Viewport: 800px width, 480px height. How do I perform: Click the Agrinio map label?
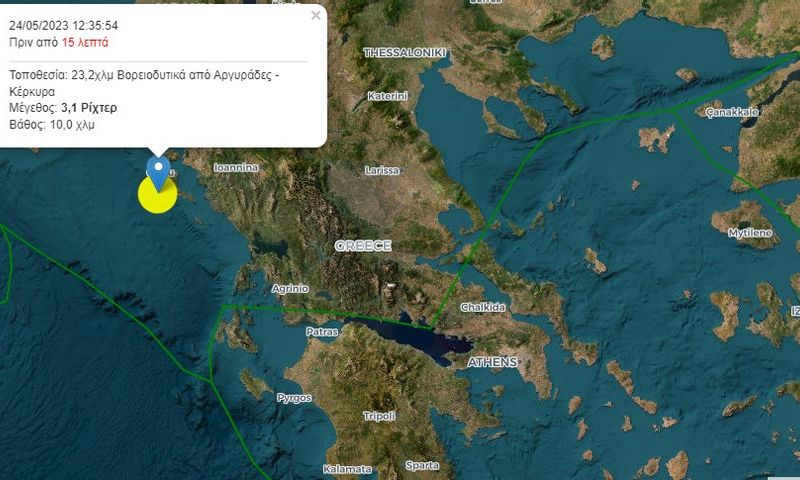[x=290, y=289]
